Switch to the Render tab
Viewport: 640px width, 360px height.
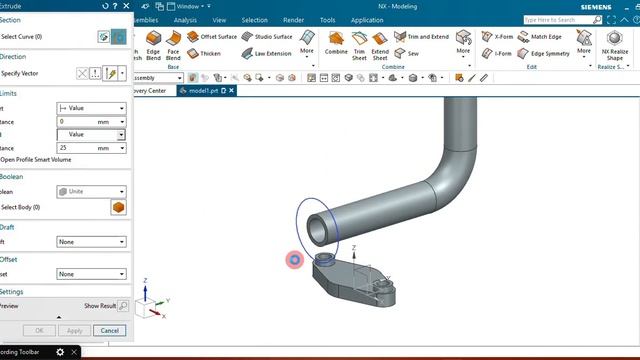point(293,20)
